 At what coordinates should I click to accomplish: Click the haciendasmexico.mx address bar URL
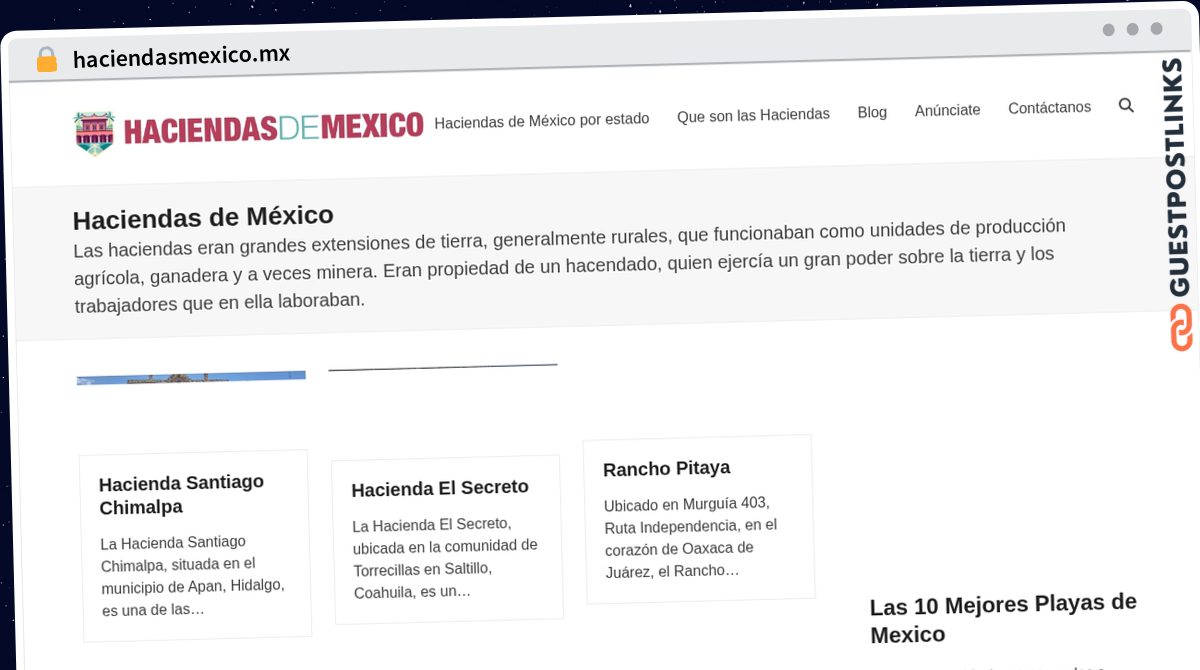181,56
